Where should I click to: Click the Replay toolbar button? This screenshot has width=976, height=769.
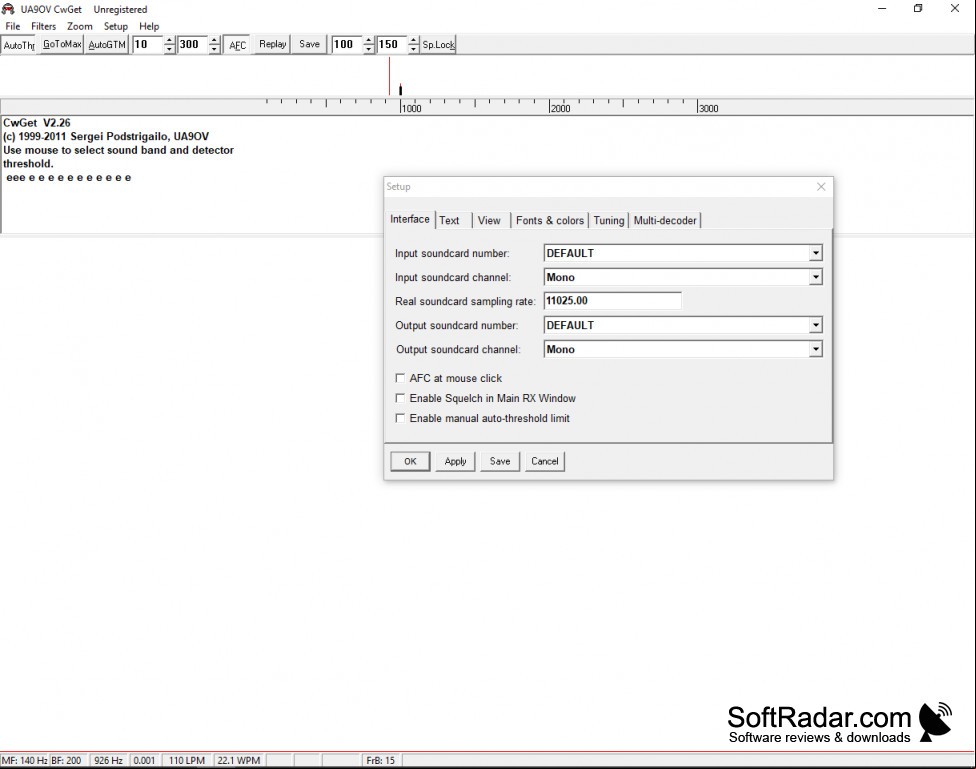tap(273, 45)
